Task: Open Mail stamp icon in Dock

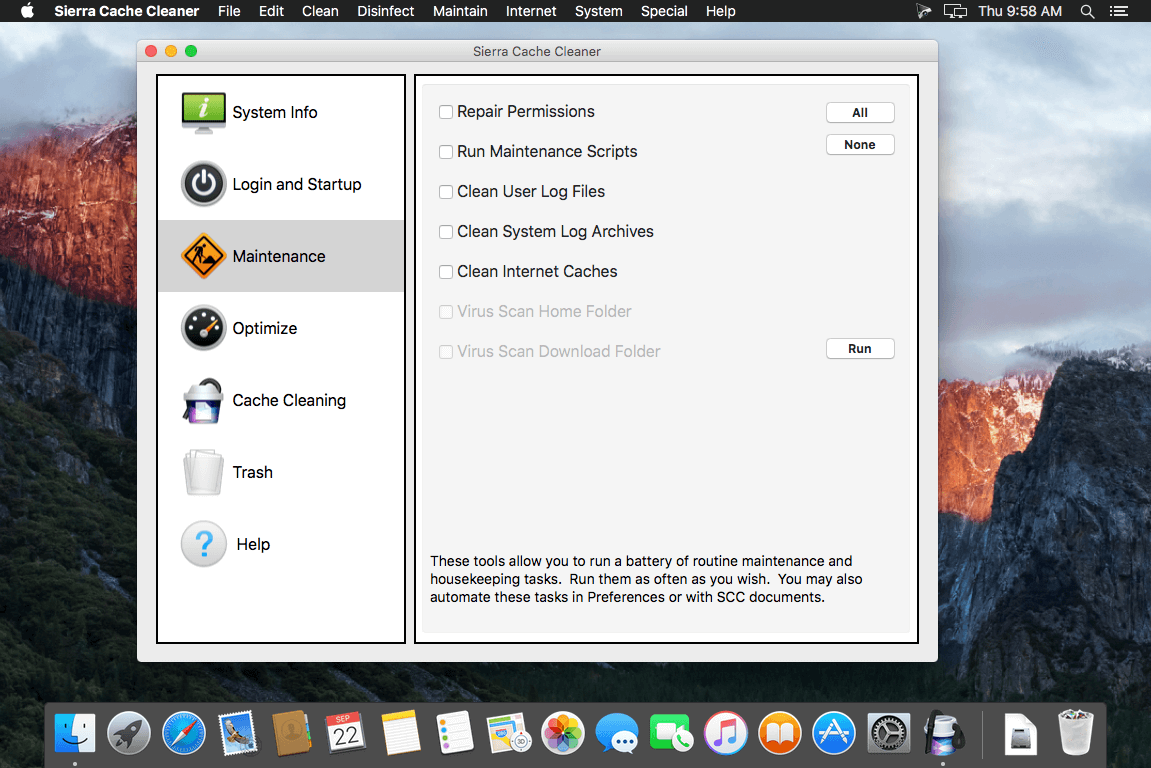Action: tap(238, 733)
